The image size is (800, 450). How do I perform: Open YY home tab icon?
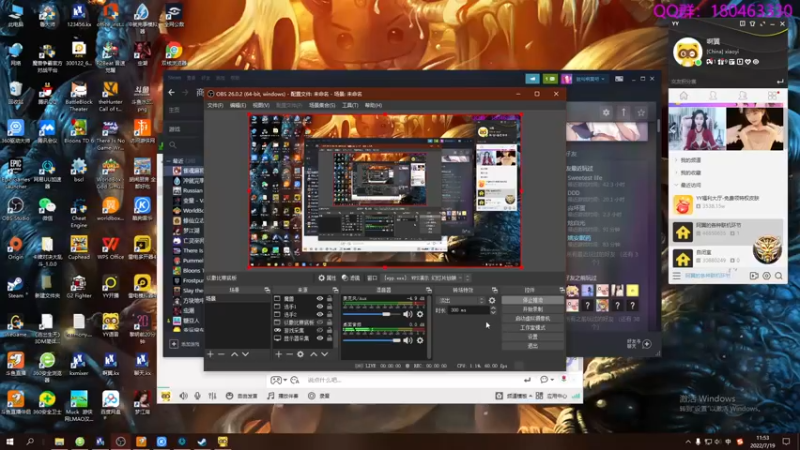click(x=684, y=95)
